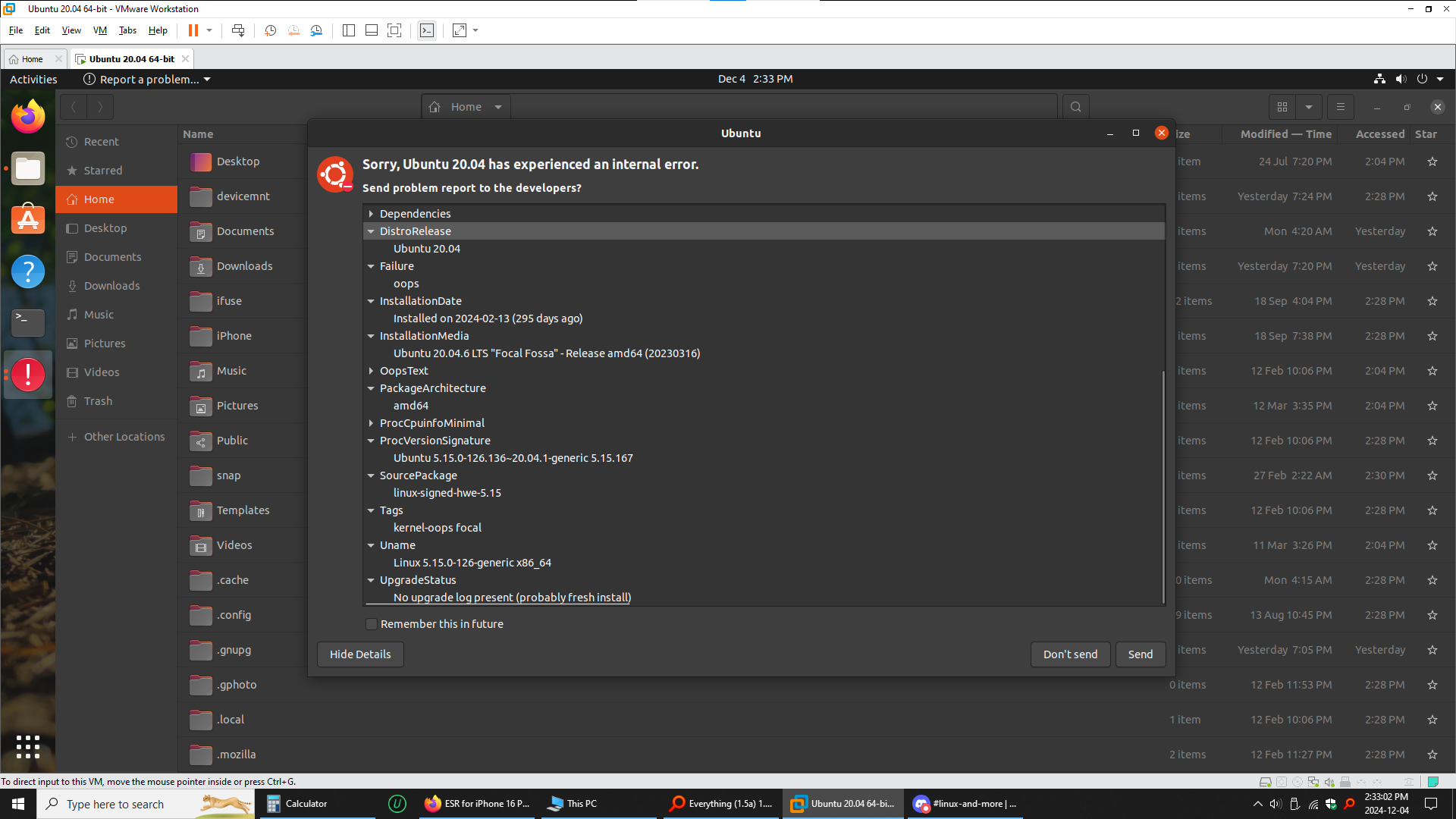Screen dimensions: 1456x819
Task: Click Hide Details button
Action: click(360, 654)
